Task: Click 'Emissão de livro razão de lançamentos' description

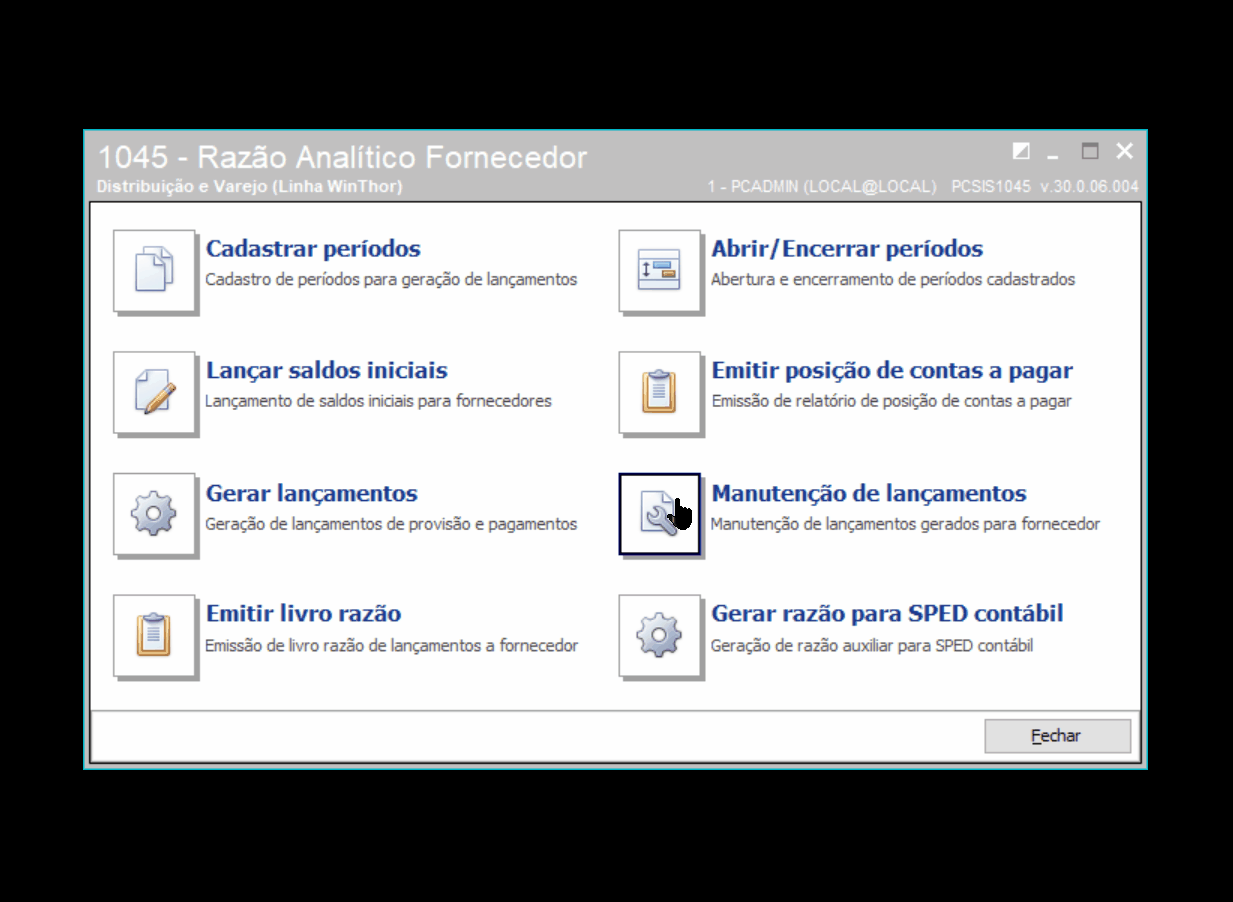Action: [392, 646]
